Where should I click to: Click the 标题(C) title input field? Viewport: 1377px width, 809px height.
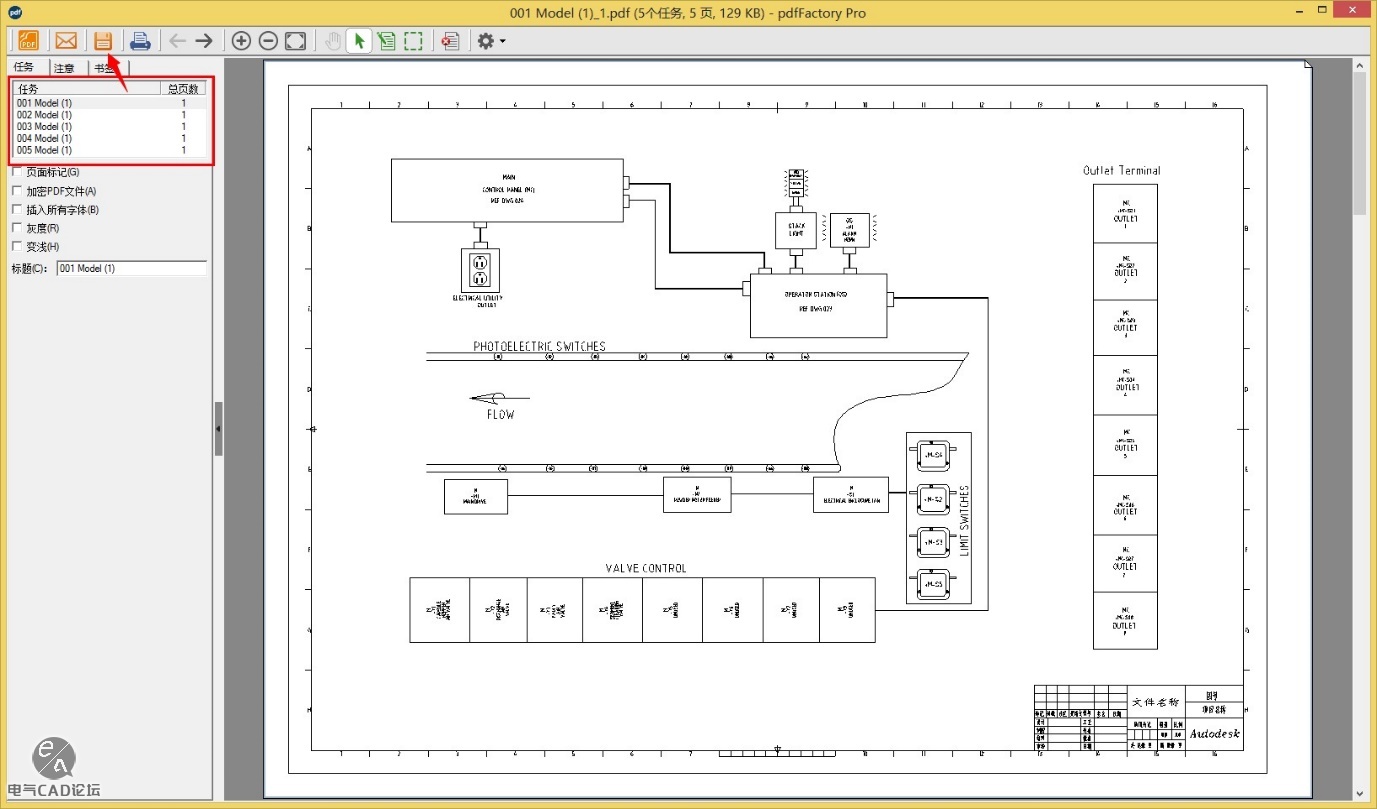131,268
